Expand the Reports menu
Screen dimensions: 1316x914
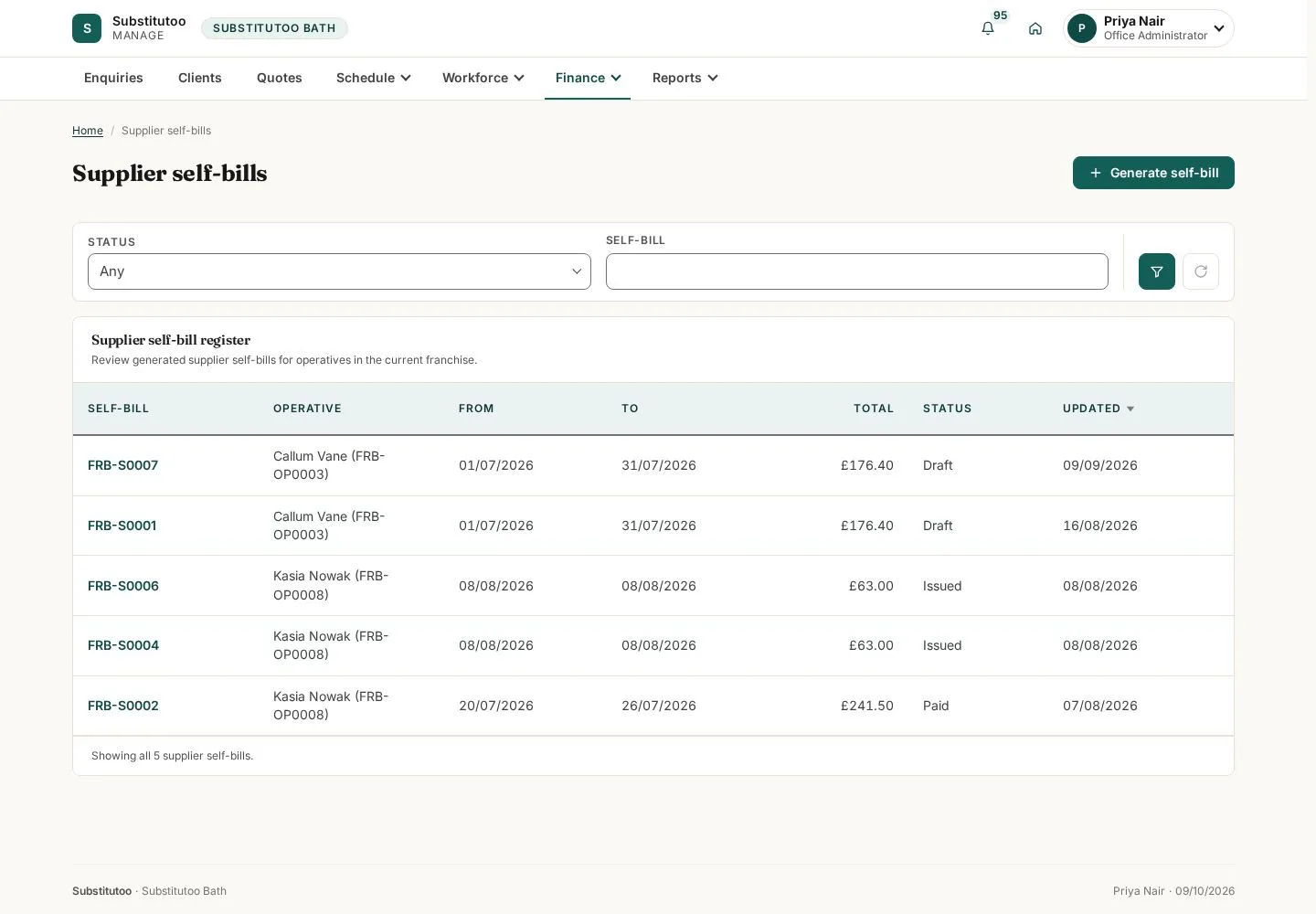coord(685,78)
